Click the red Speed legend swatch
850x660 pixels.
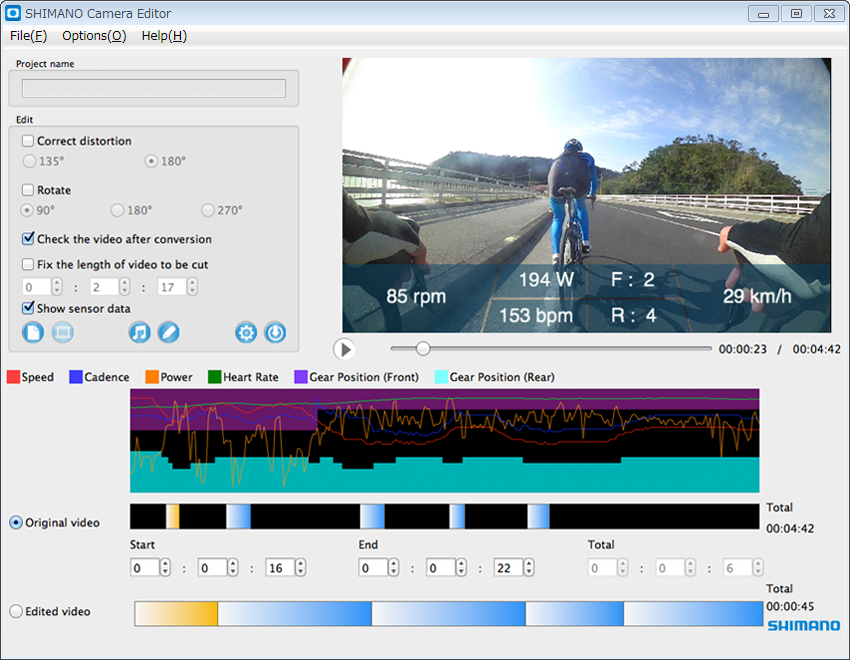coord(13,377)
